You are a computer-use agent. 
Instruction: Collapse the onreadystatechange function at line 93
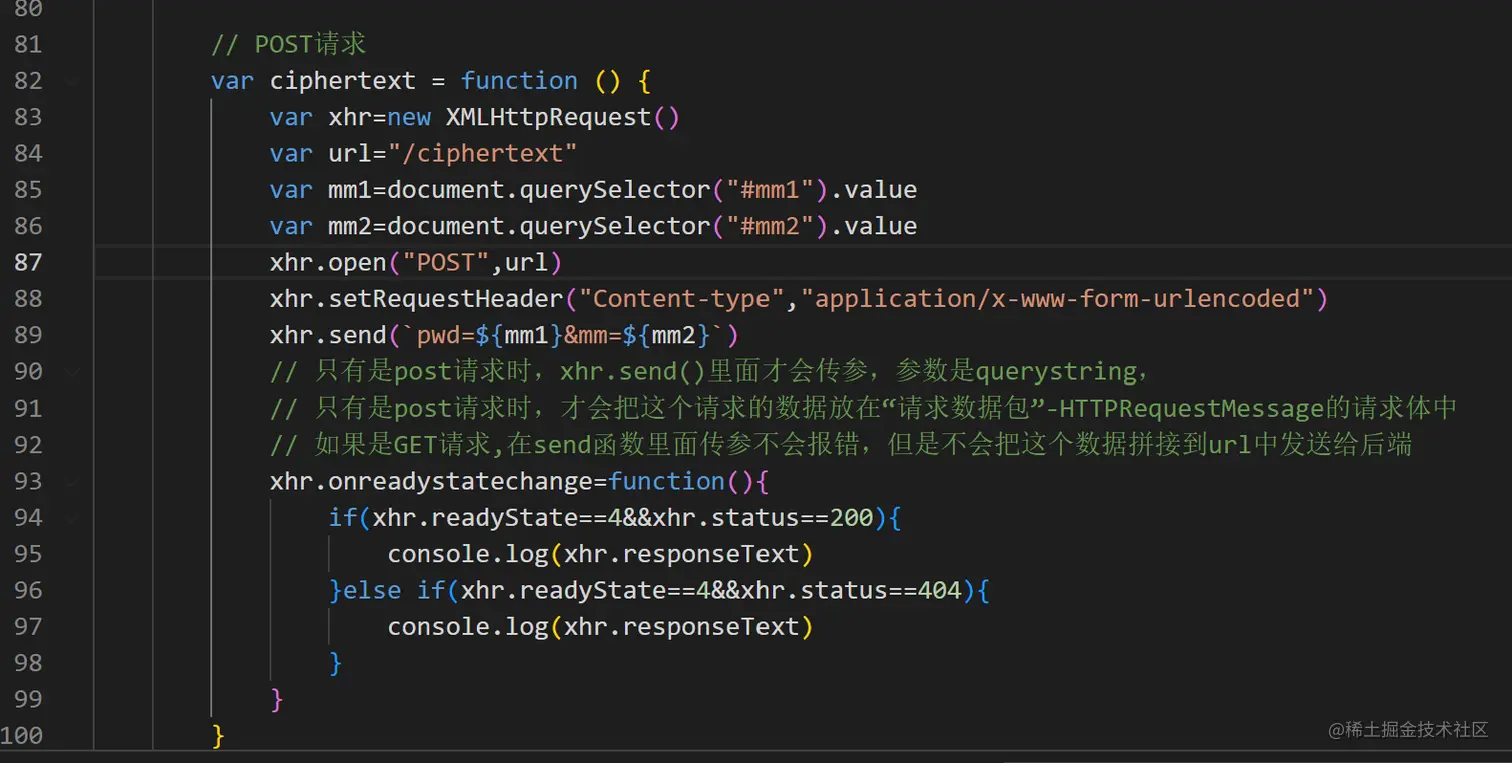72,481
